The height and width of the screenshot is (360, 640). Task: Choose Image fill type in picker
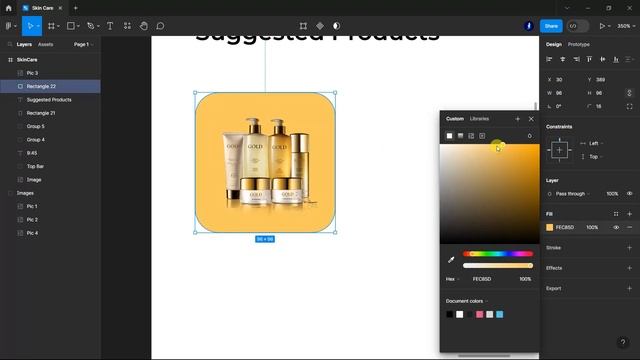point(471,136)
